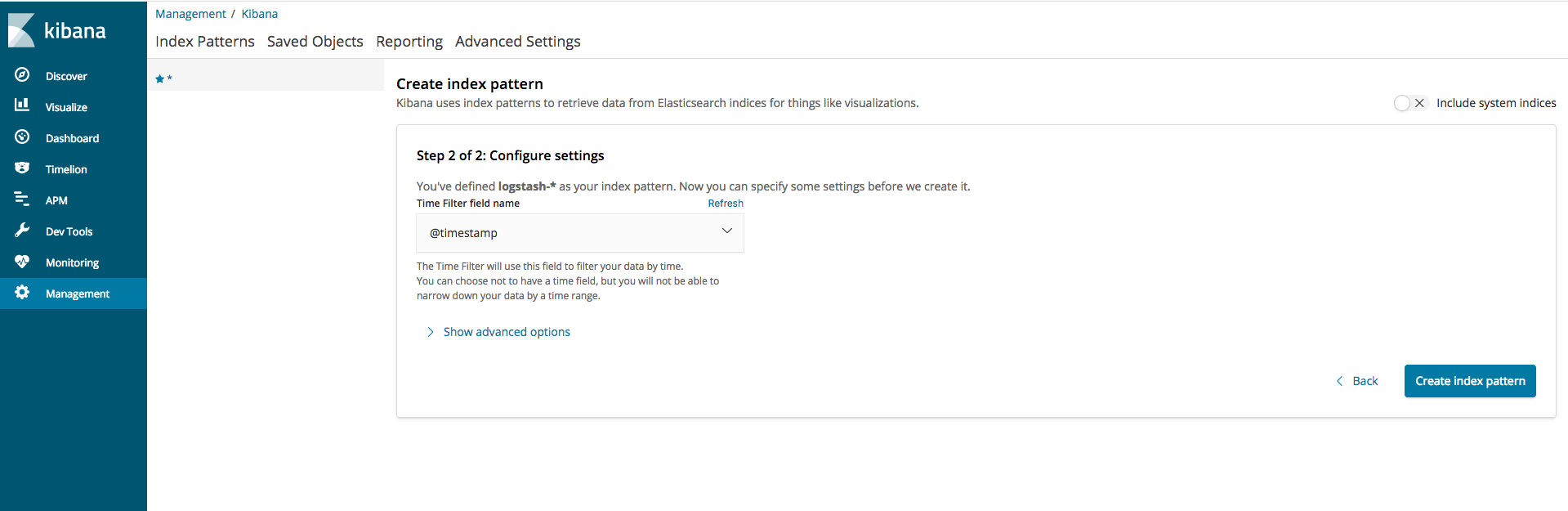Click the Refresh link
This screenshot has width=1568, height=511.
(x=726, y=204)
